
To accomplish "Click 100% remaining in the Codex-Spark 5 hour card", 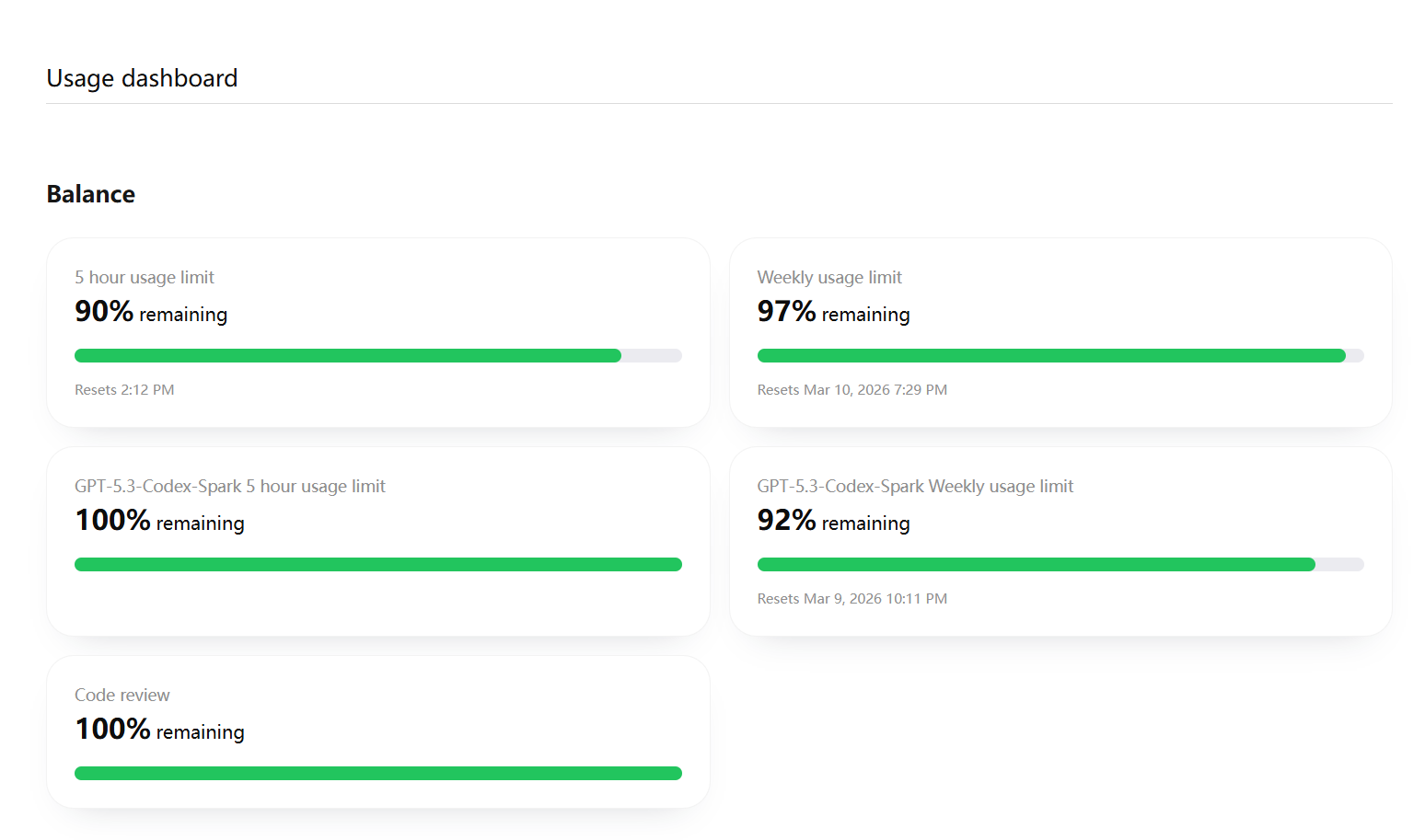I will [159, 522].
